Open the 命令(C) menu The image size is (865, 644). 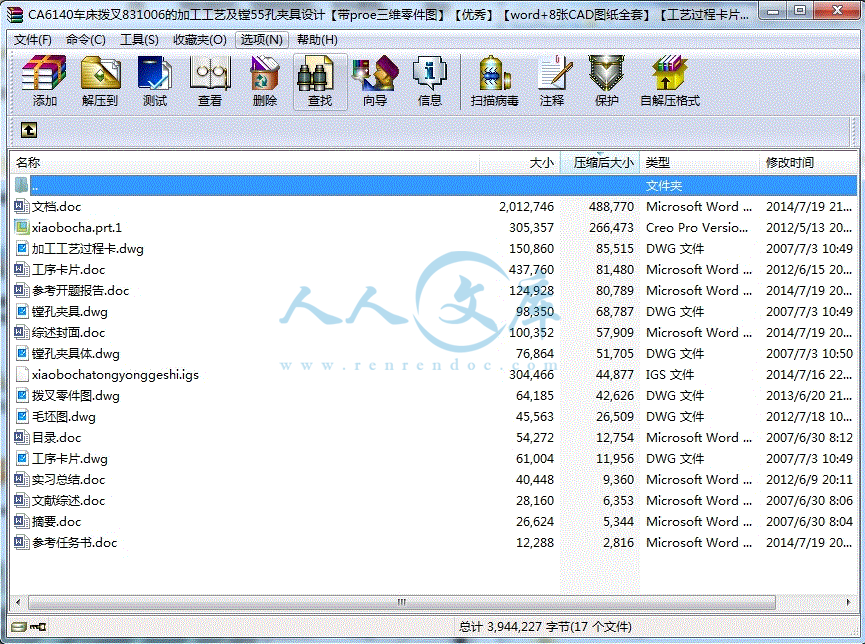coord(86,40)
